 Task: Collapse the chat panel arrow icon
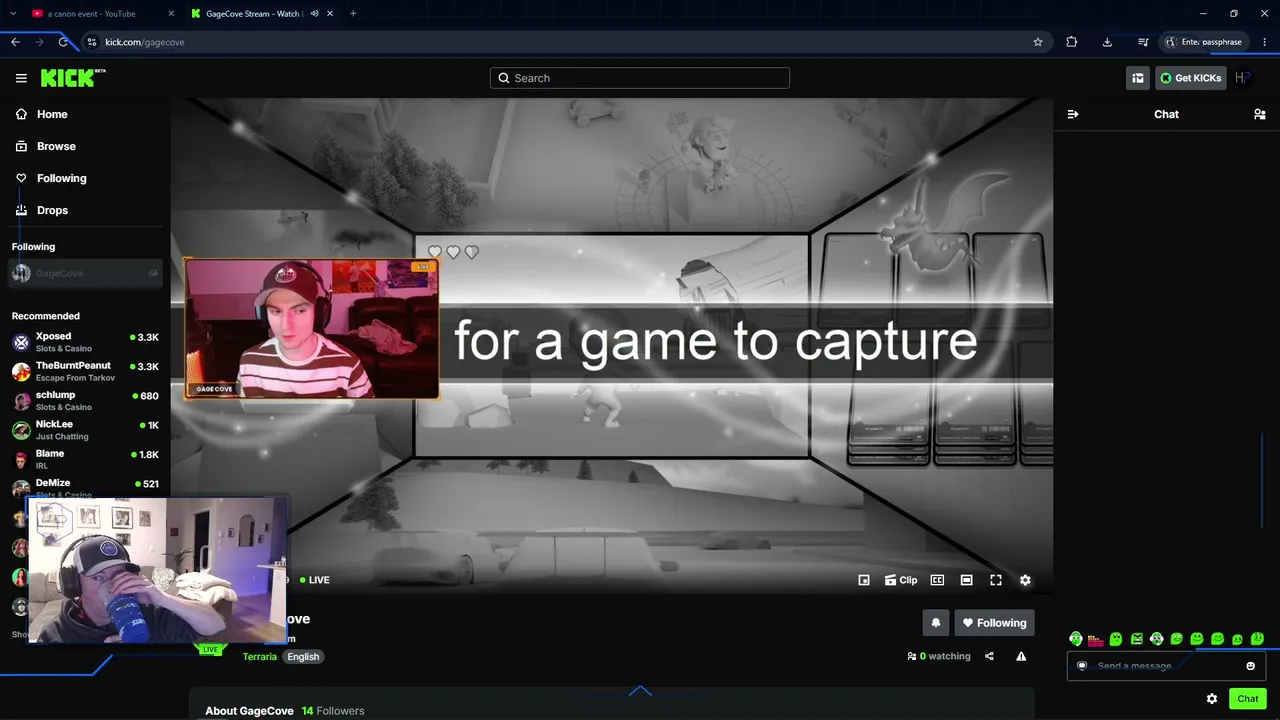point(1073,114)
